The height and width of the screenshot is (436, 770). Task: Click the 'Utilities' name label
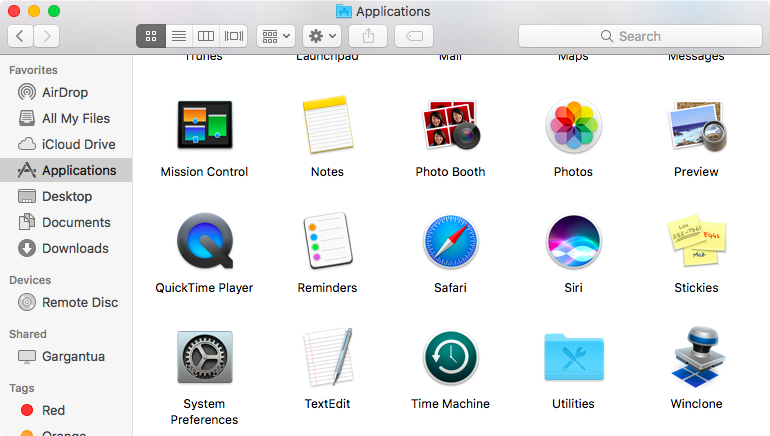pos(573,404)
